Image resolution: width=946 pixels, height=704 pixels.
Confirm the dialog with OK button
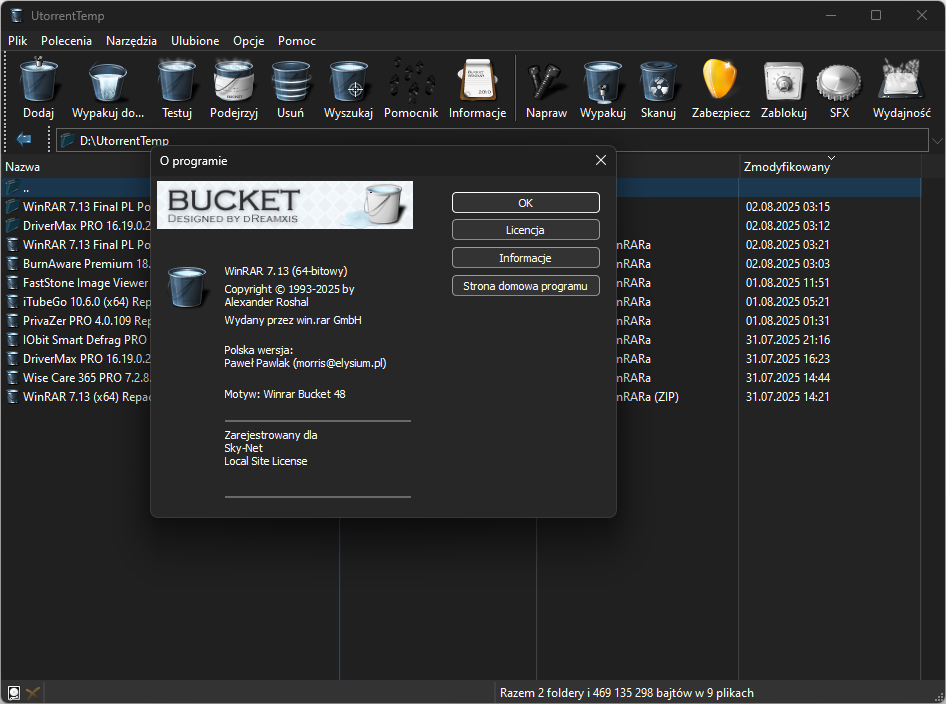(525, 203)
